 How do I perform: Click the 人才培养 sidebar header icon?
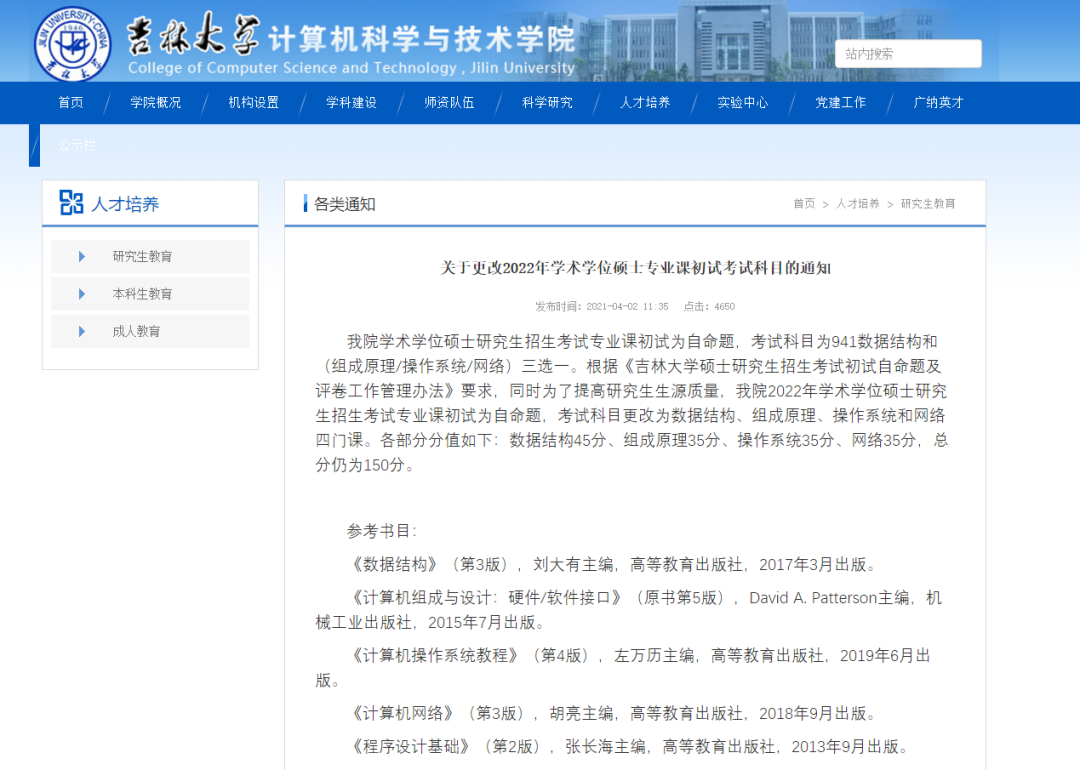tap(71, 203)
